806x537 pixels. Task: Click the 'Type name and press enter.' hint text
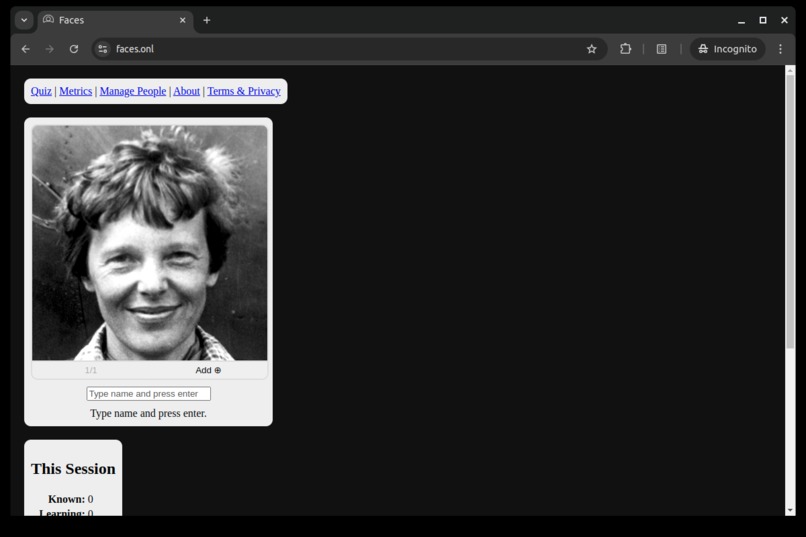pos(149,413)
